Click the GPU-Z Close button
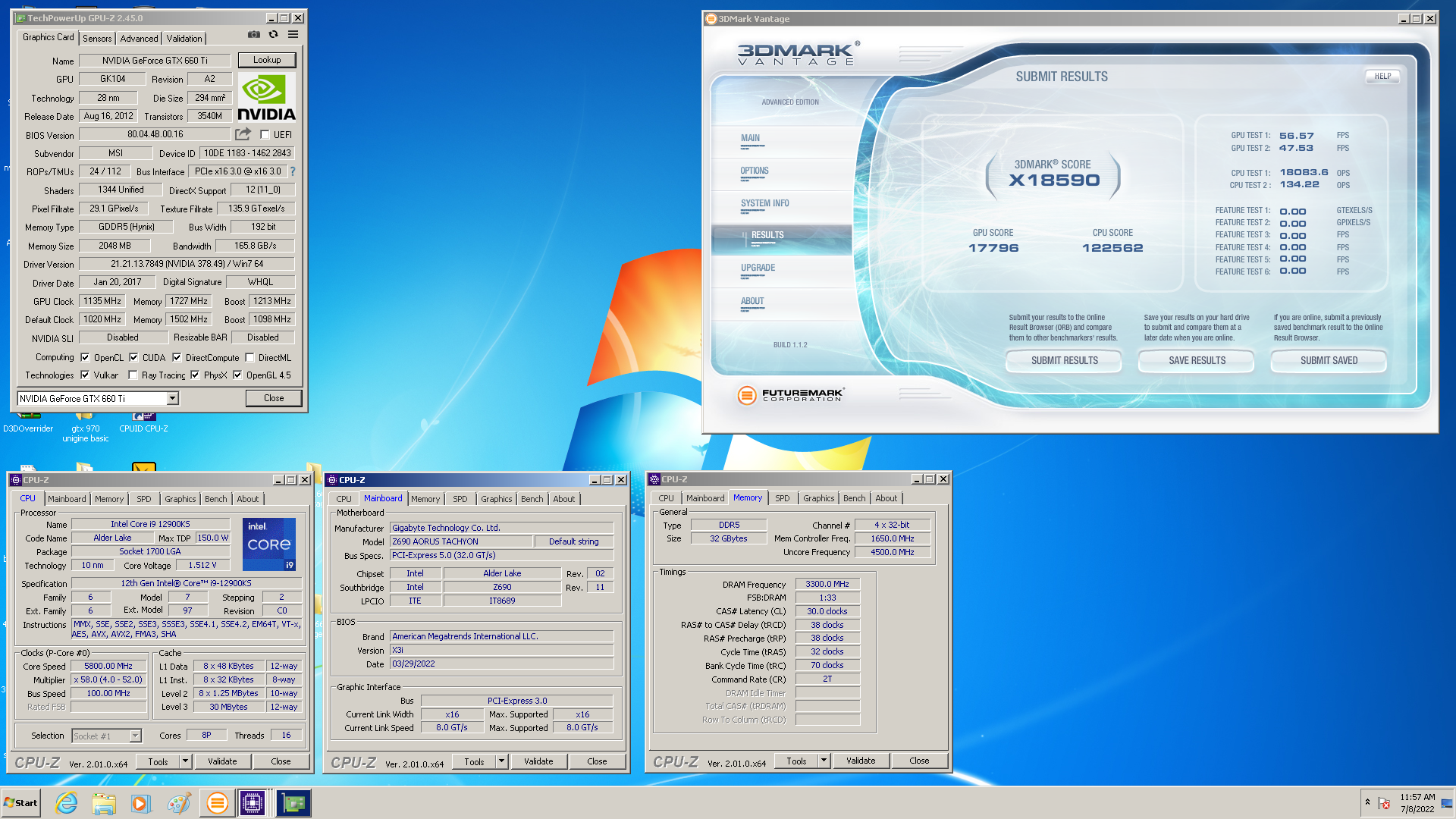1456x819 pixels. 274,398
